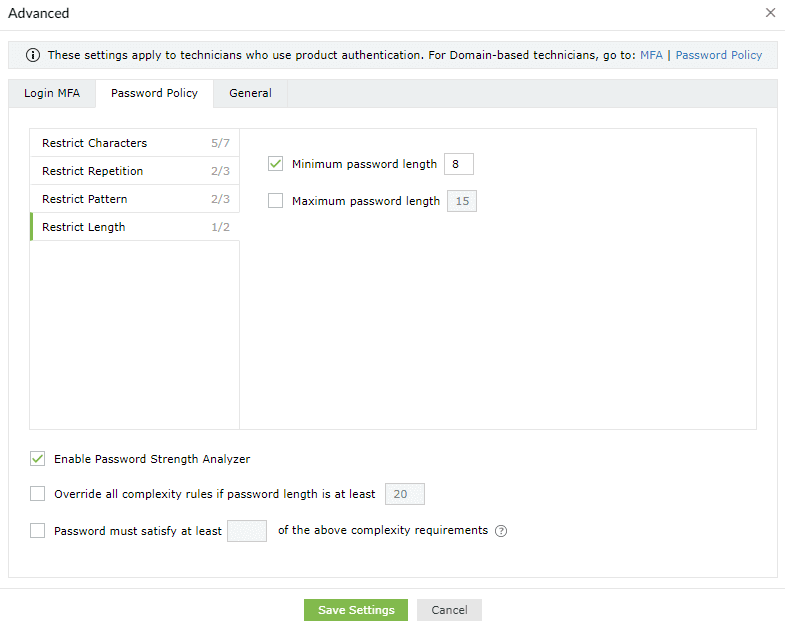Tick Password must satisfy at least checkbox
The width and height of the screenshot is (785, 627).
pyautogui.click(x=38, y=531)
